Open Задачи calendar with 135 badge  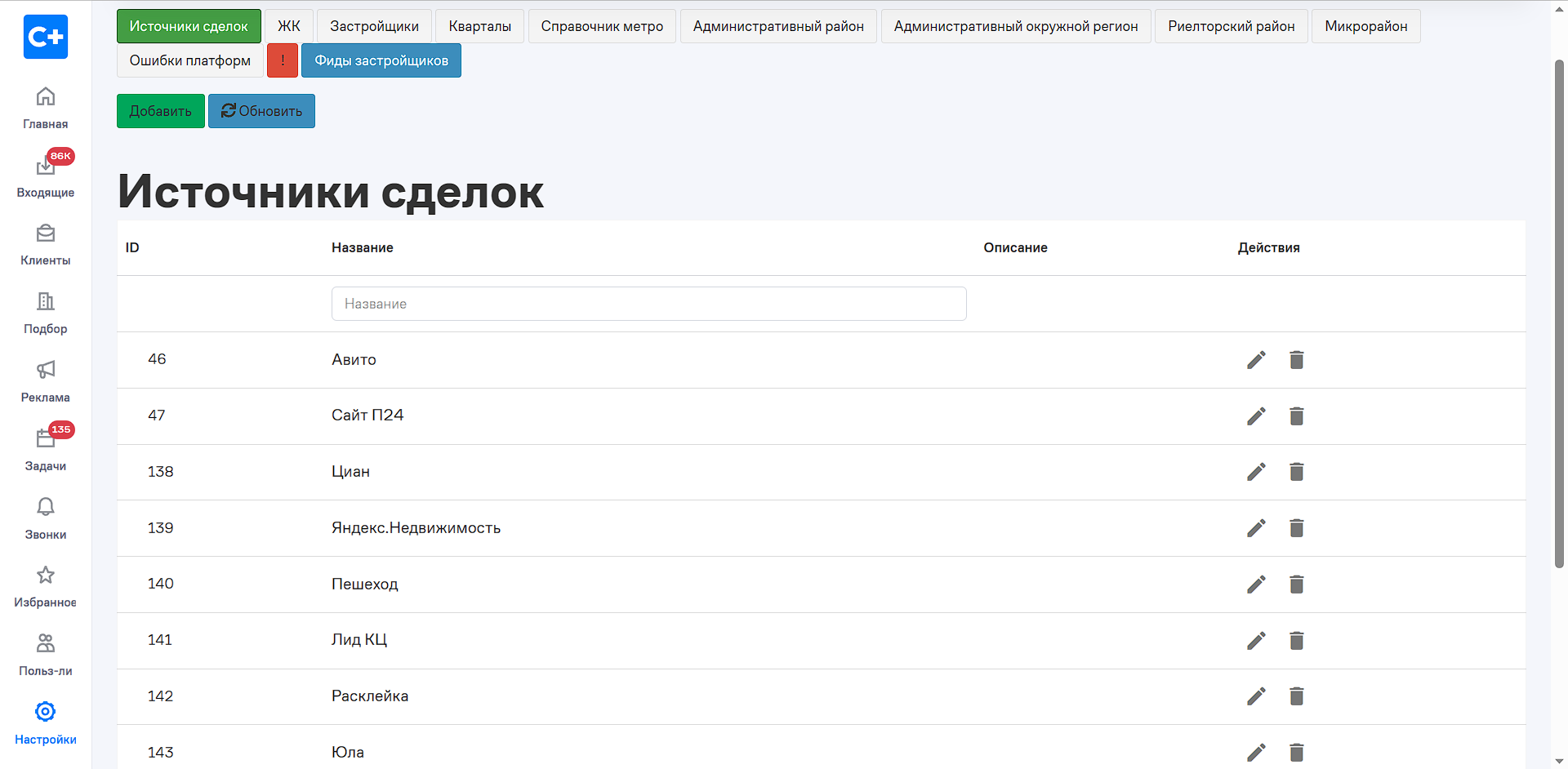pyautogui.click(x=46, y=448)
